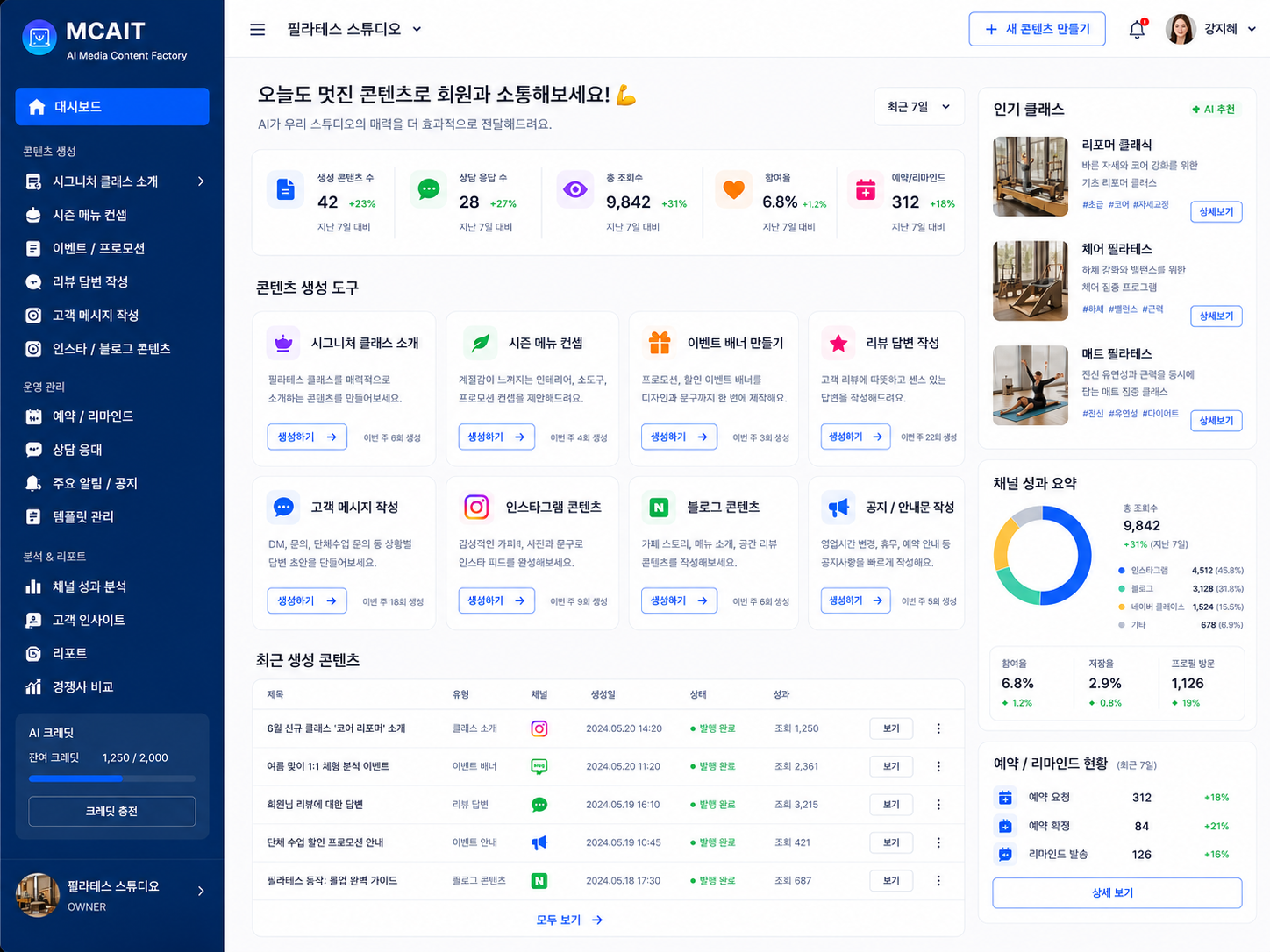This screenshot has width=1270, height=952.
Task: Open 리뷰 답변 작성 sidebar item
Action: (112, 281)
